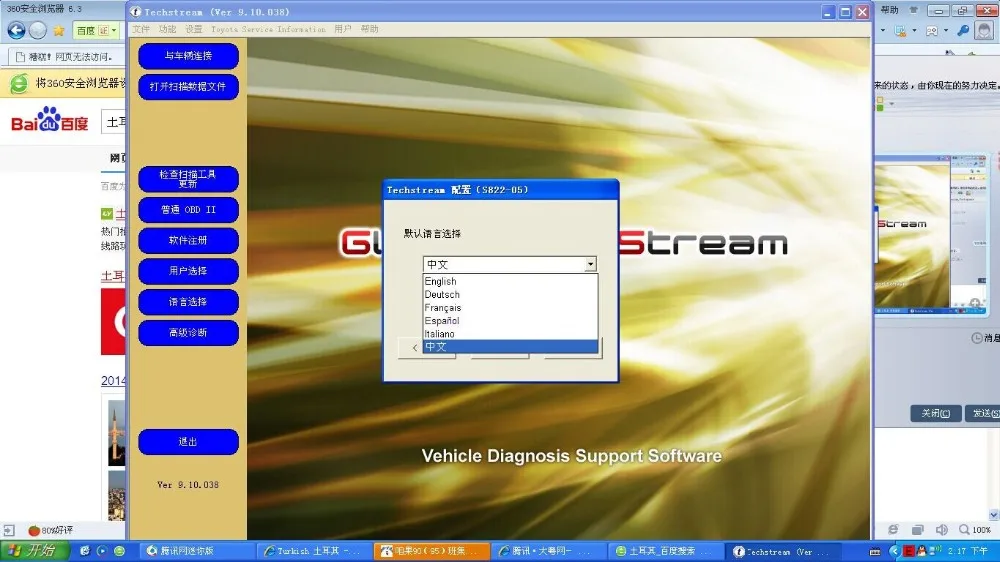Click the screenshot tool icon in browser toolbar
Screen dimensions: 1000x562
(x=901, y=31)
